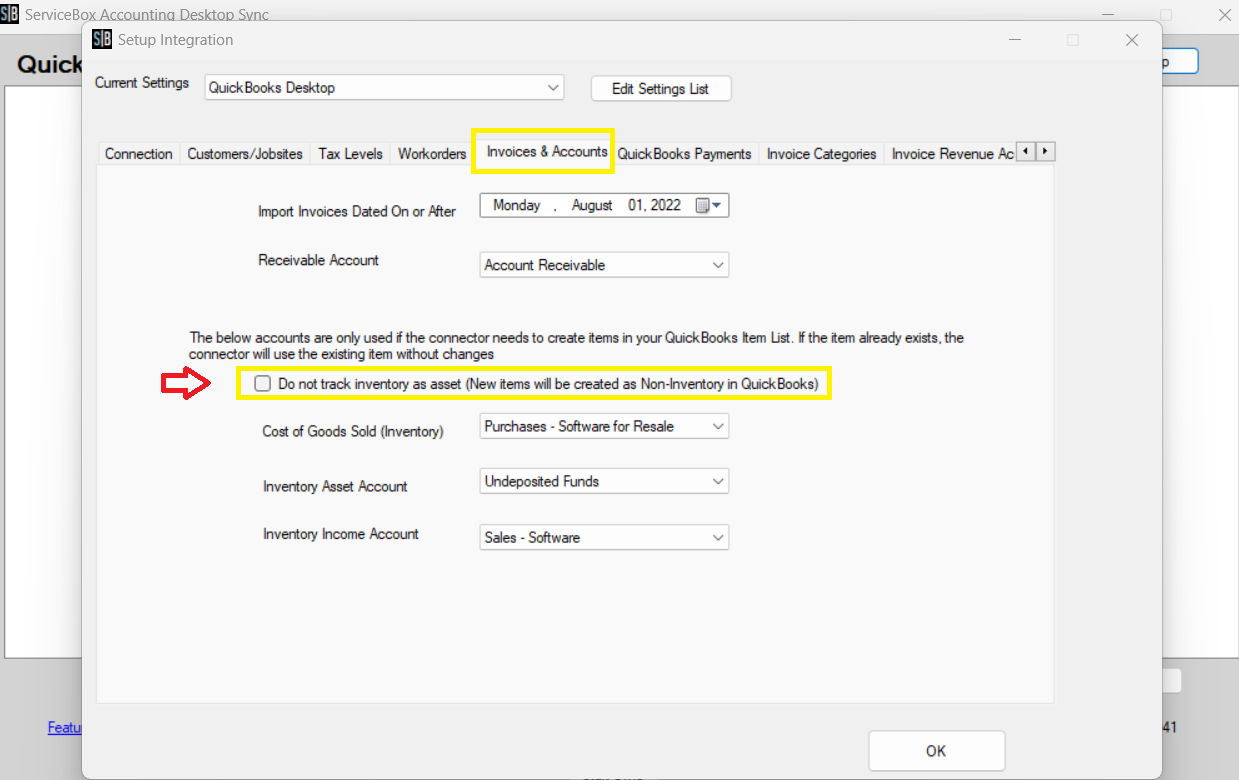
Task: Open the Workorders tab
Action: [432, 154]
